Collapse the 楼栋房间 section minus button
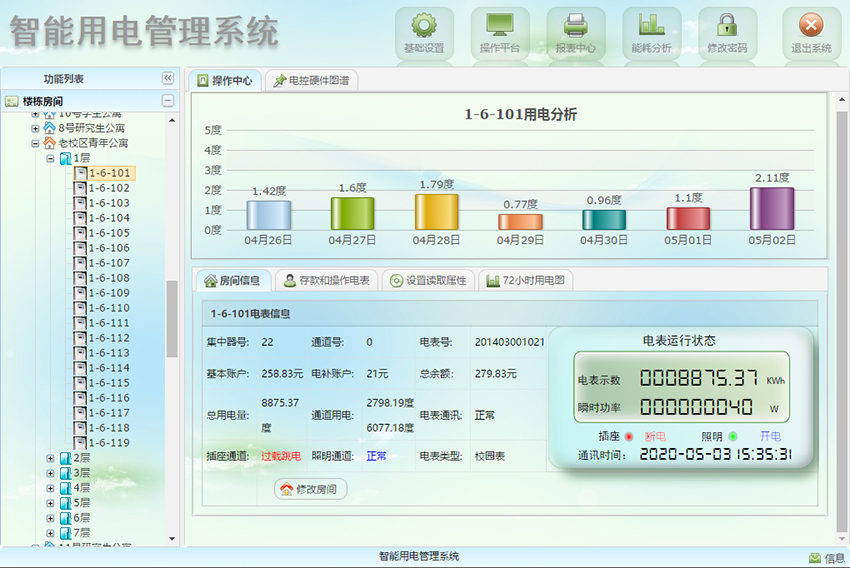The image size is (850, 568). (168, 101)
